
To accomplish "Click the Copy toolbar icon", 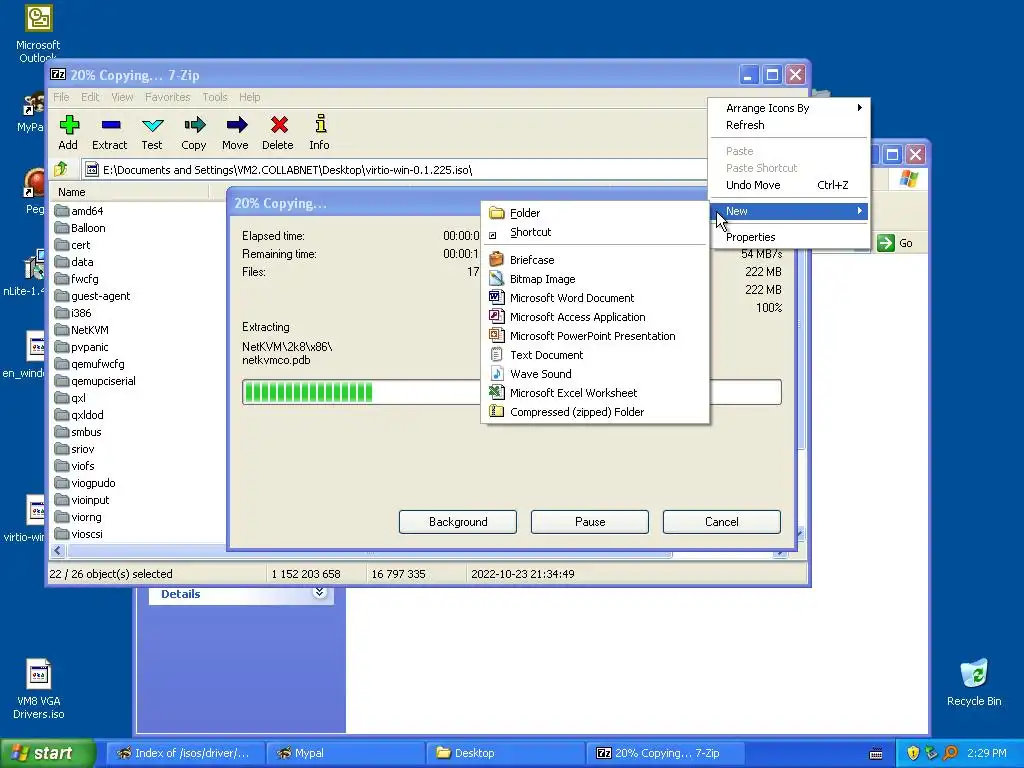I will [194, 133].
